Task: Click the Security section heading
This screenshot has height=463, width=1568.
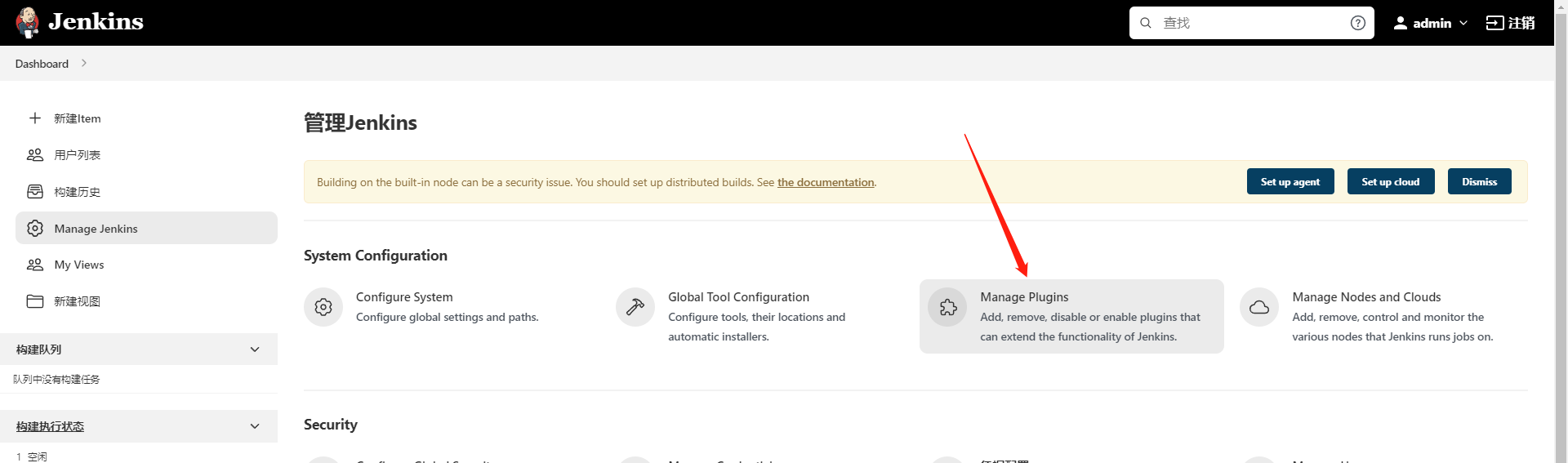Action: [x=331, y=425]
